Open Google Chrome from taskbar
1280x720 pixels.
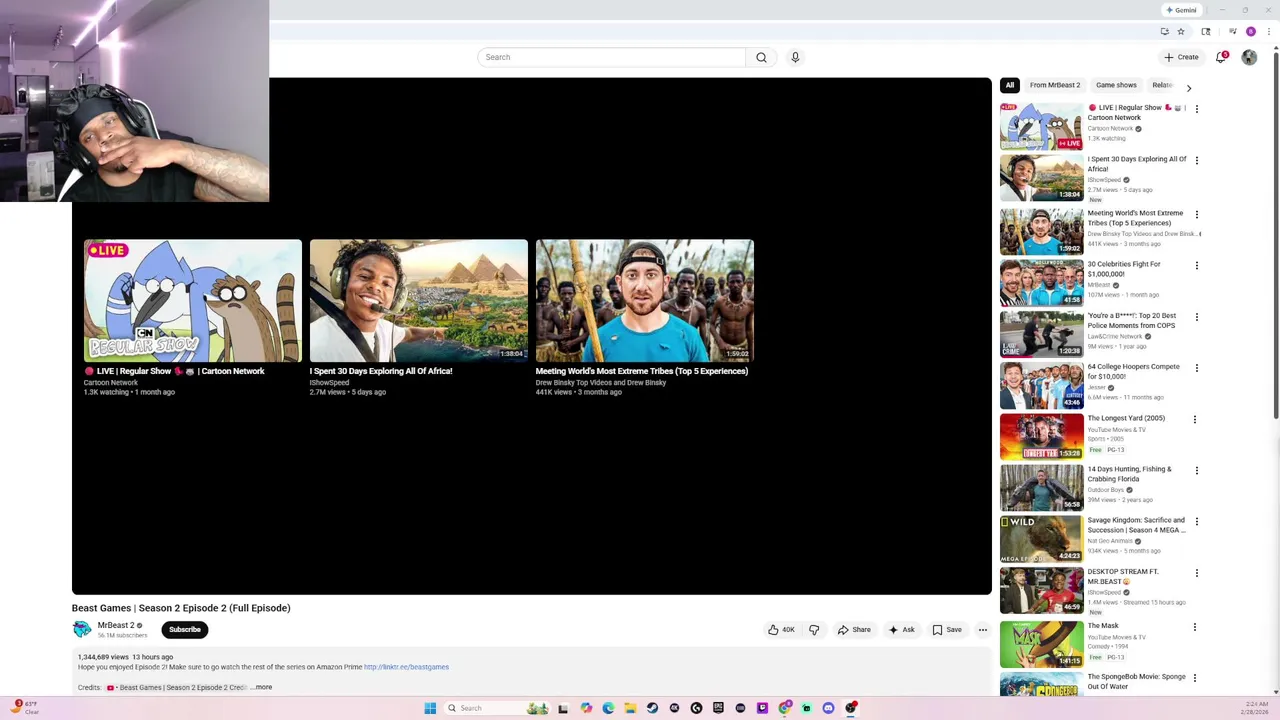coord(785,708)
